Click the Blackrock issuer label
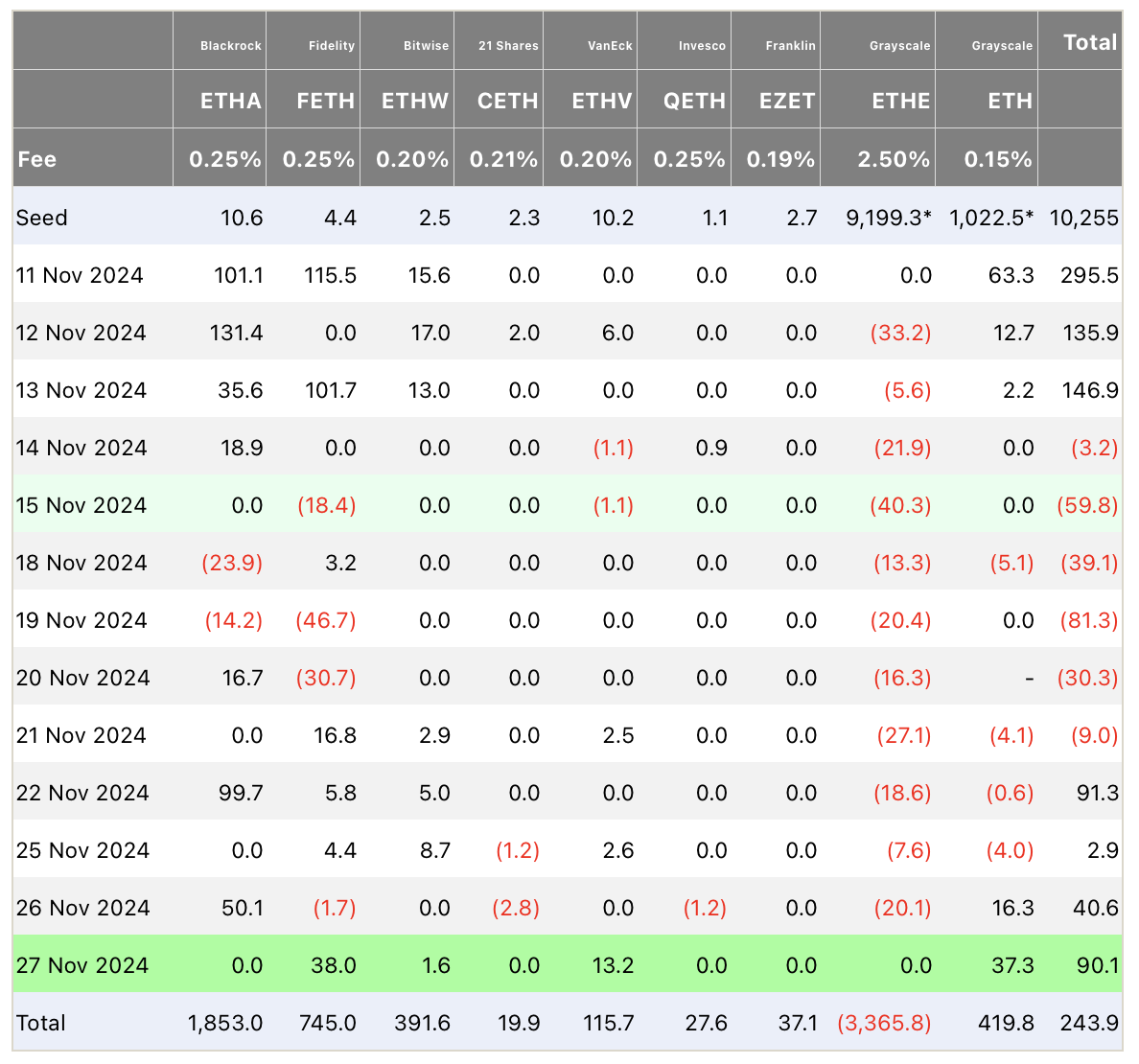This screenshot has width=1139, height=1064. (x=230, y=46)
